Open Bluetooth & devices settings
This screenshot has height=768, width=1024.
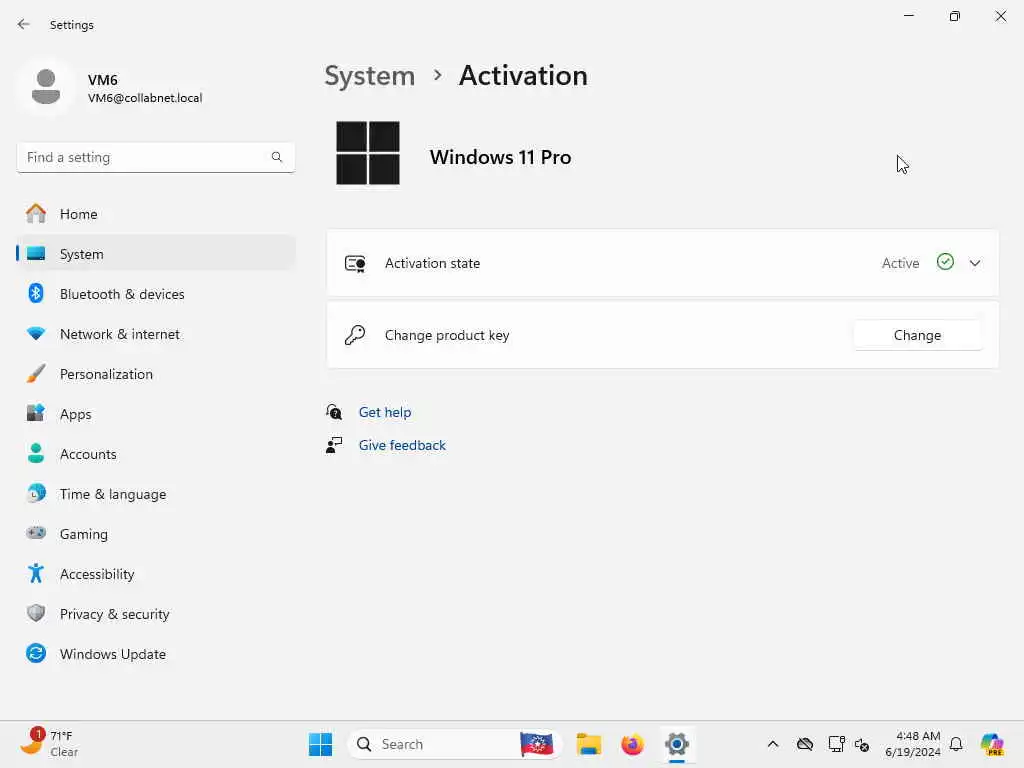tap(155, 294)
